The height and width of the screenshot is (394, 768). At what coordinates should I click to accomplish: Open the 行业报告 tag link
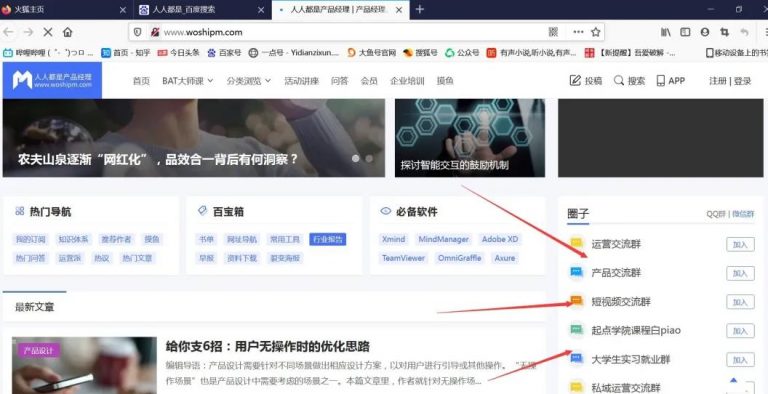pos(328,239)
